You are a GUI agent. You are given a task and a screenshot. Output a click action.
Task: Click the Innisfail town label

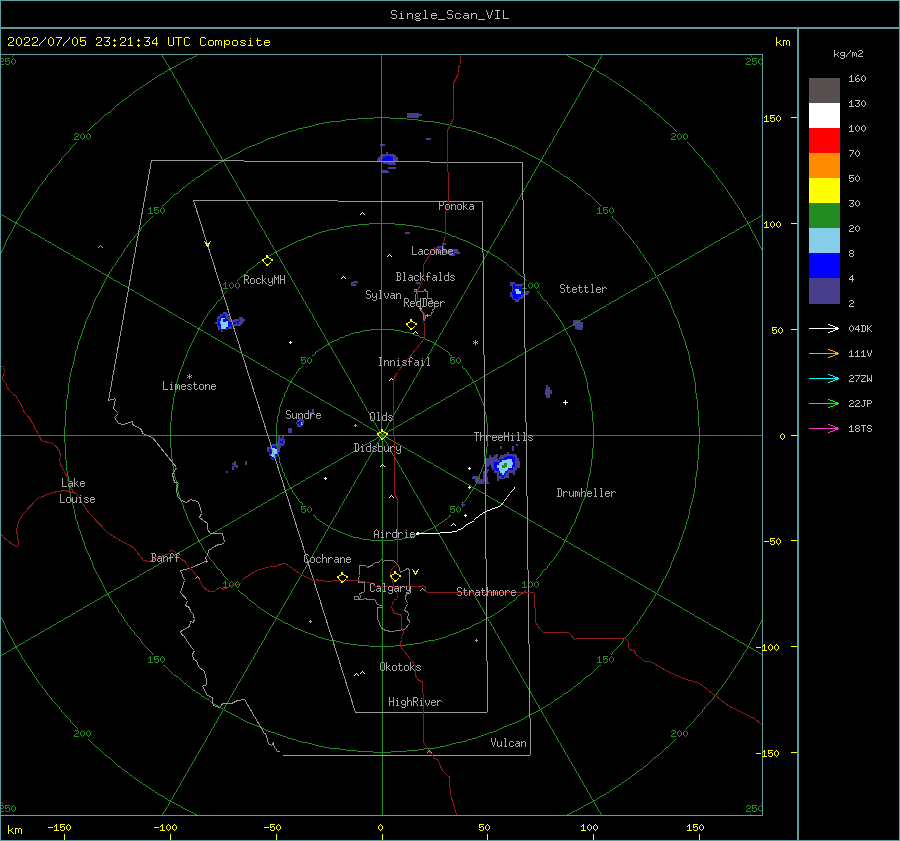pyautogui.click(x=404, y=362)
